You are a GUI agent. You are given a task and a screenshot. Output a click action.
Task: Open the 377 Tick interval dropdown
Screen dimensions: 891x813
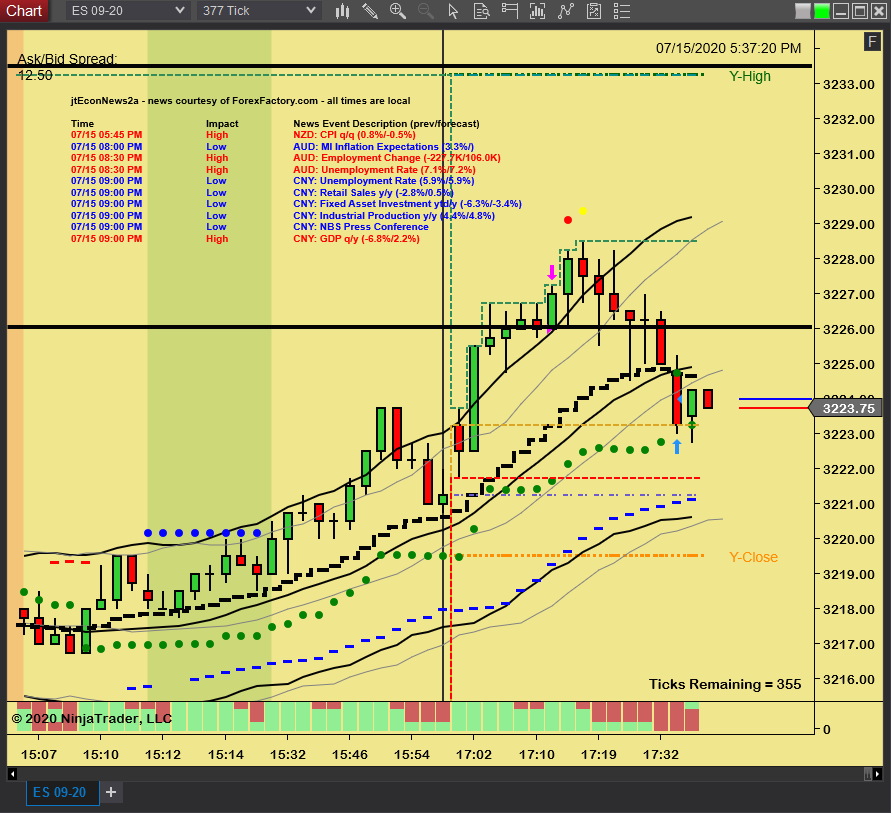point(259,11)
